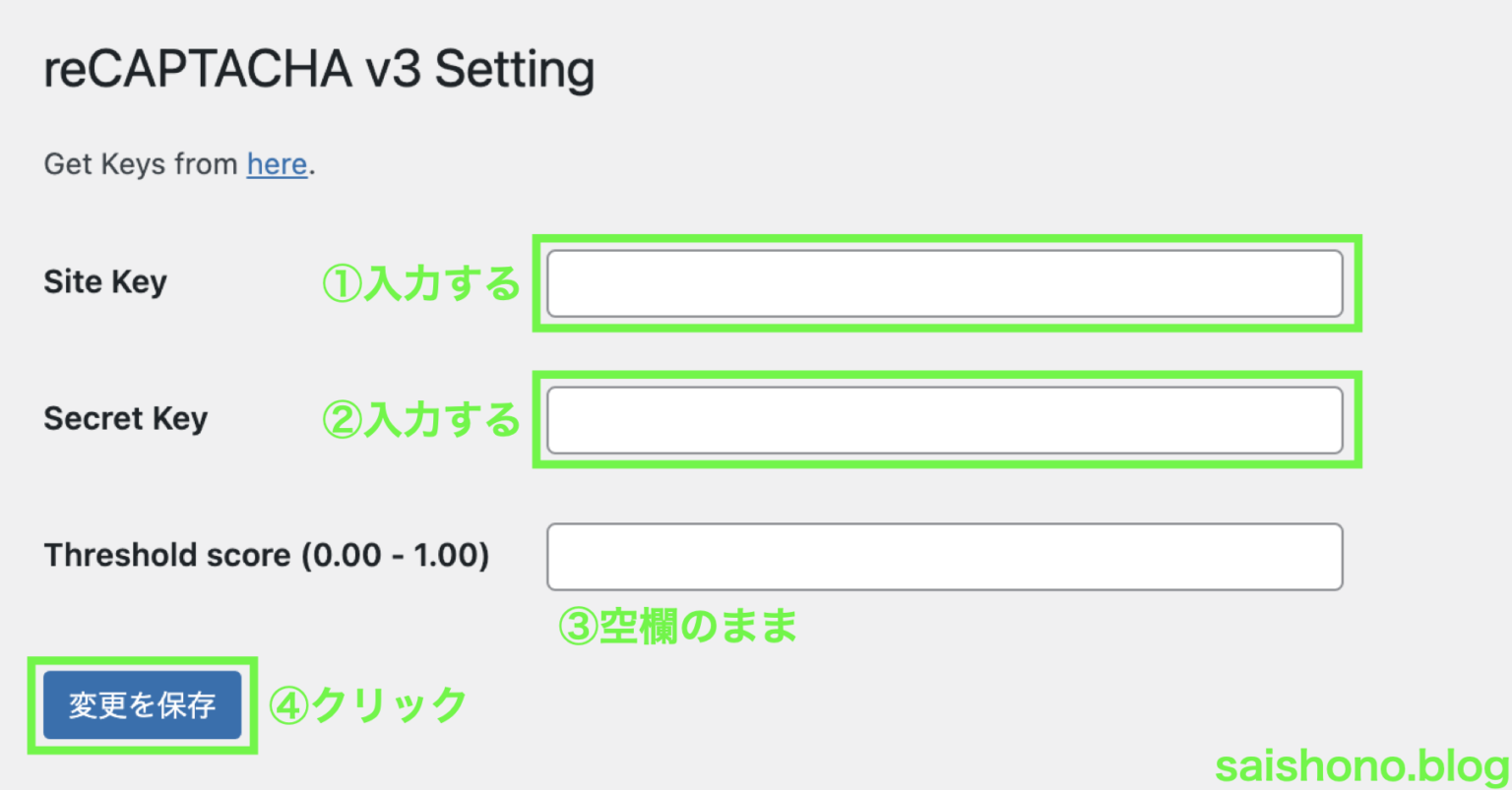This screenshot has width=1512, height=790.
Task: Click the Secret Key field label
Action: pos(125,418)
